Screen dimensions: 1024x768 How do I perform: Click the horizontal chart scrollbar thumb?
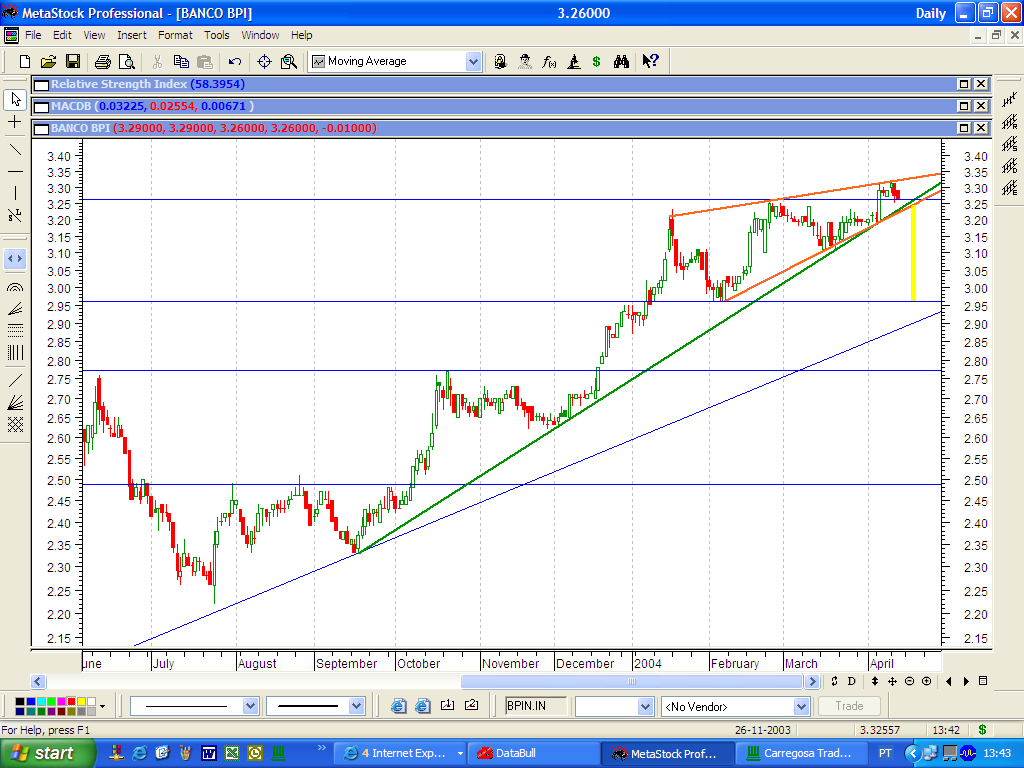(x=632, y=681)
